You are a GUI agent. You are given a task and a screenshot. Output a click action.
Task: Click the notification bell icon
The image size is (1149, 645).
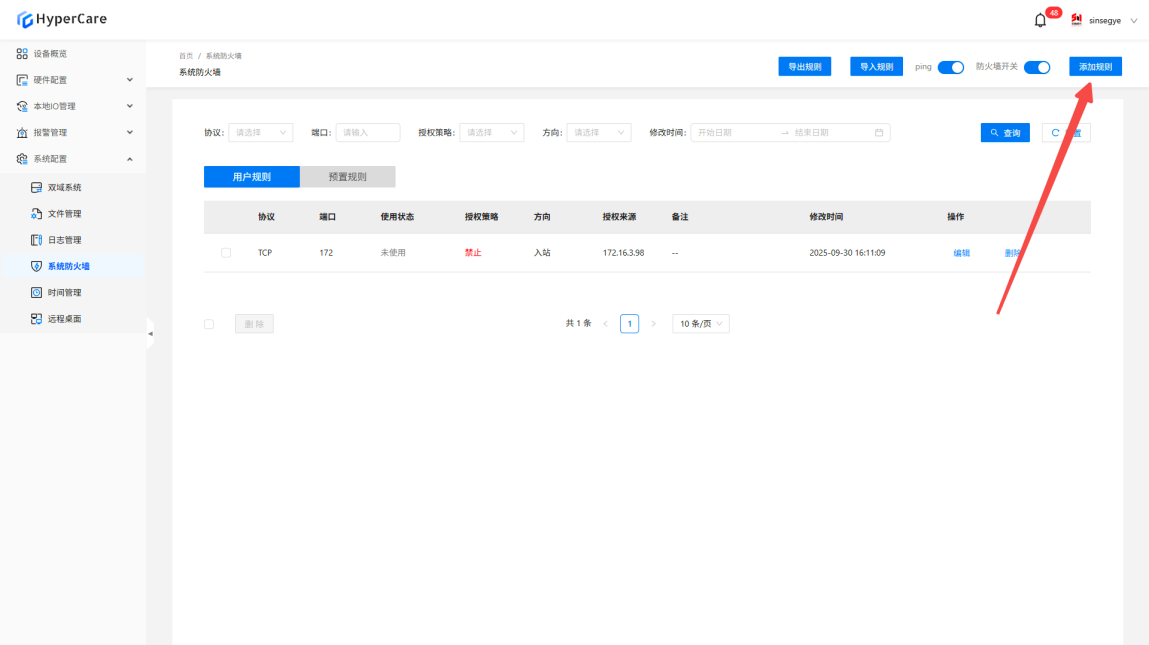click(x=1040, y=20)
